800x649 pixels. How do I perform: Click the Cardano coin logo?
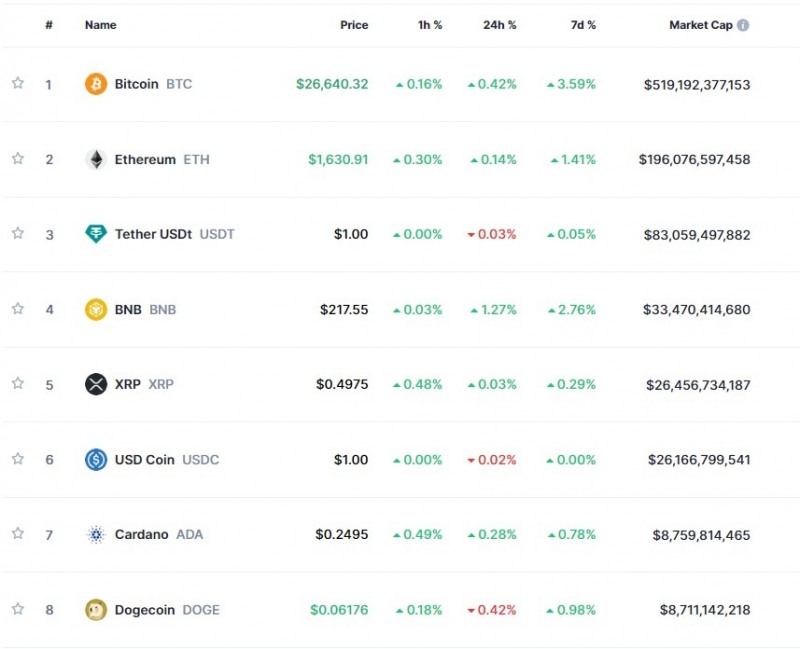pos(96,535)
